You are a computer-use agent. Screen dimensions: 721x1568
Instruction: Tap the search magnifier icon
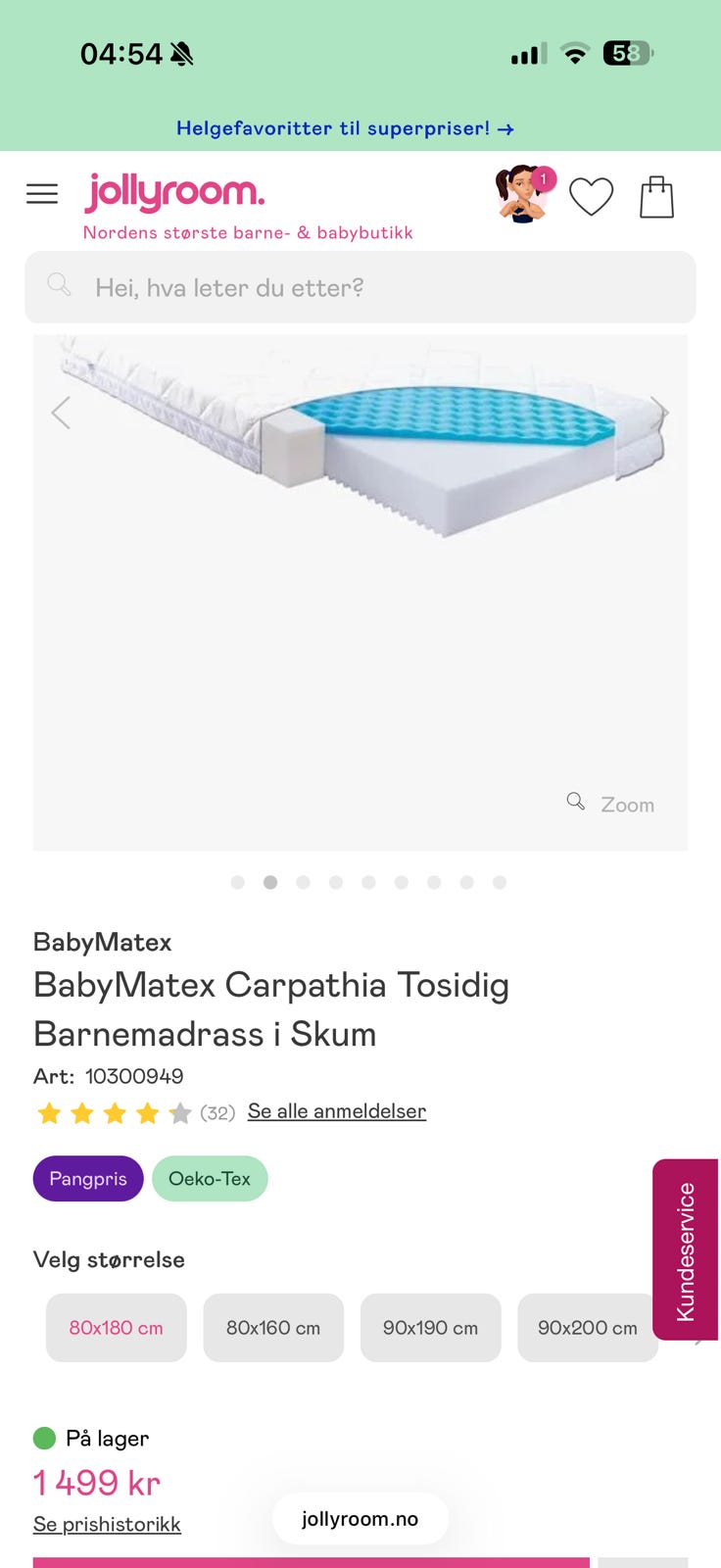pos(59,285)
